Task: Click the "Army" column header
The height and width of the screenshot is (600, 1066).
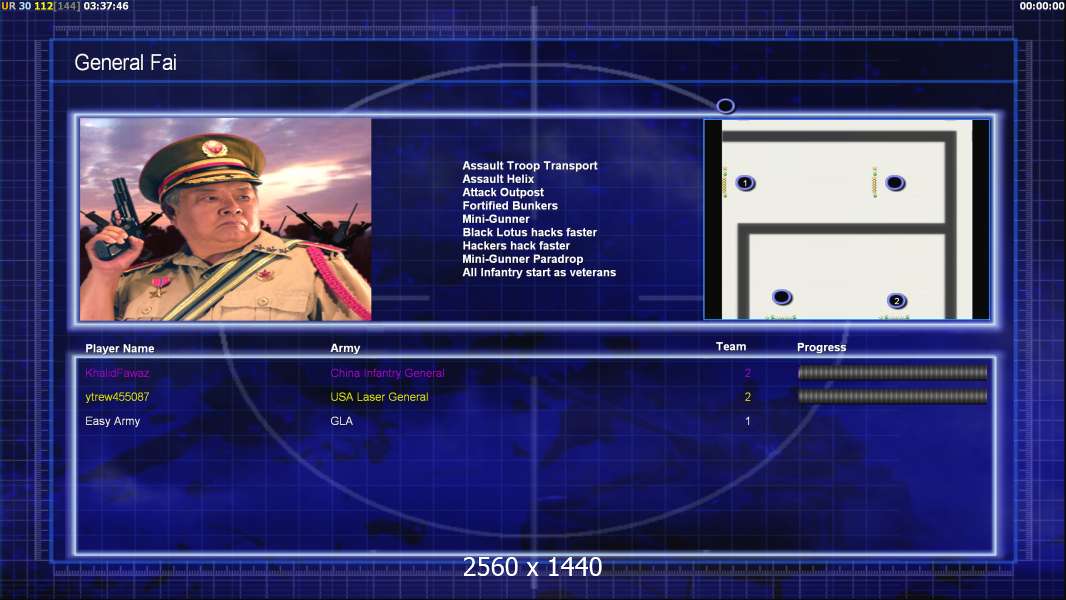Action: click(345, 348)
